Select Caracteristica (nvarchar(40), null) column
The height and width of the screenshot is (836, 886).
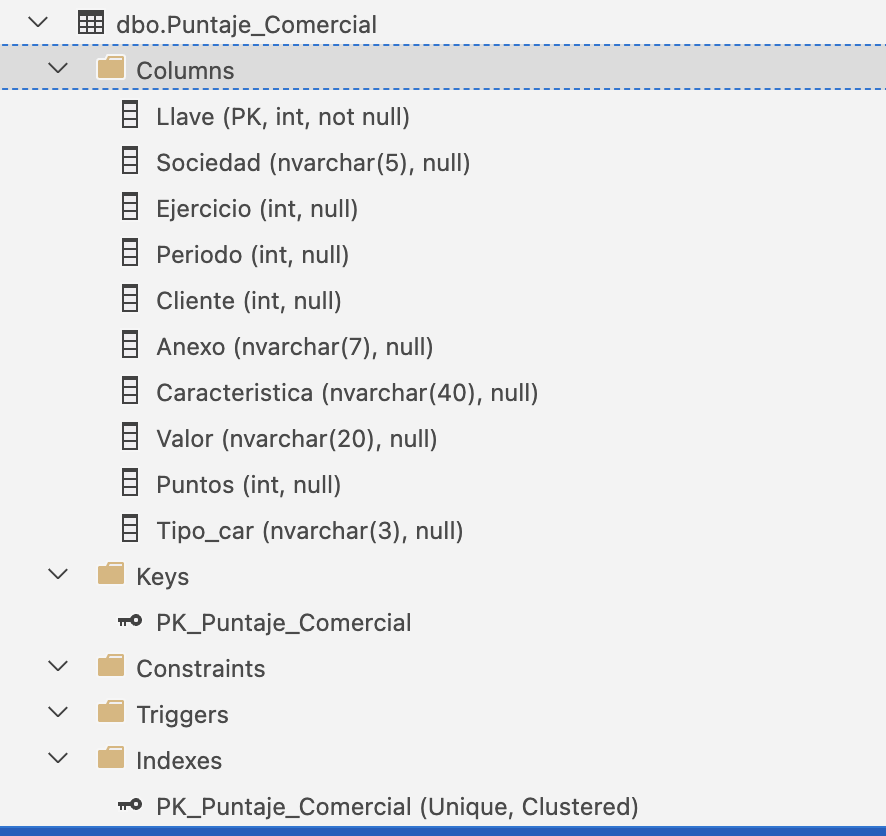(x=348, y=393)
